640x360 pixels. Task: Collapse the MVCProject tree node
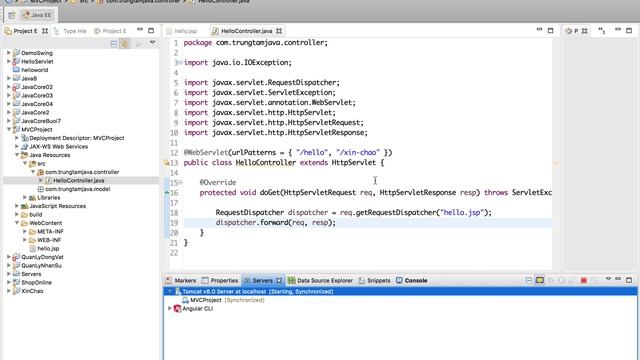tap(9, 129)
